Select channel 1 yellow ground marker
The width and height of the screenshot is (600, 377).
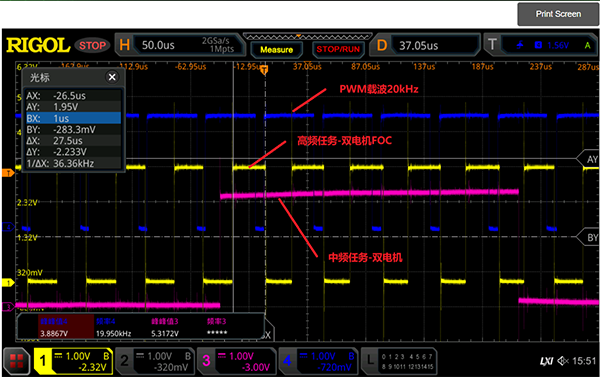pos(8,283)
